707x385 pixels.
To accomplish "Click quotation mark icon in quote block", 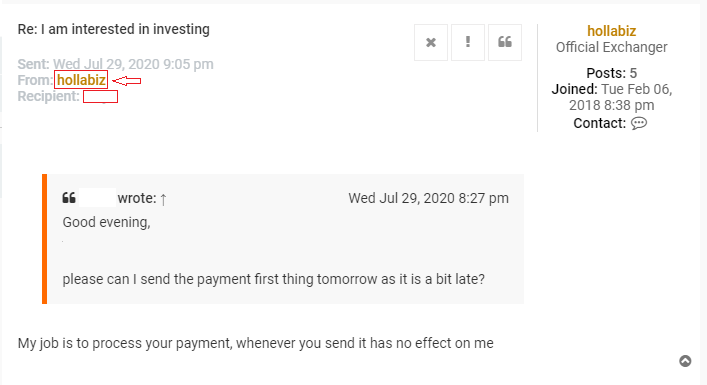I will (69, 197).
